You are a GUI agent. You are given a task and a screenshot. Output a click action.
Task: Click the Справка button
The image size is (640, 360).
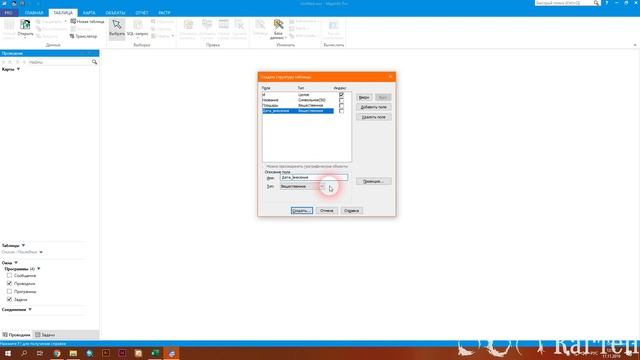[x=351, y=211]
